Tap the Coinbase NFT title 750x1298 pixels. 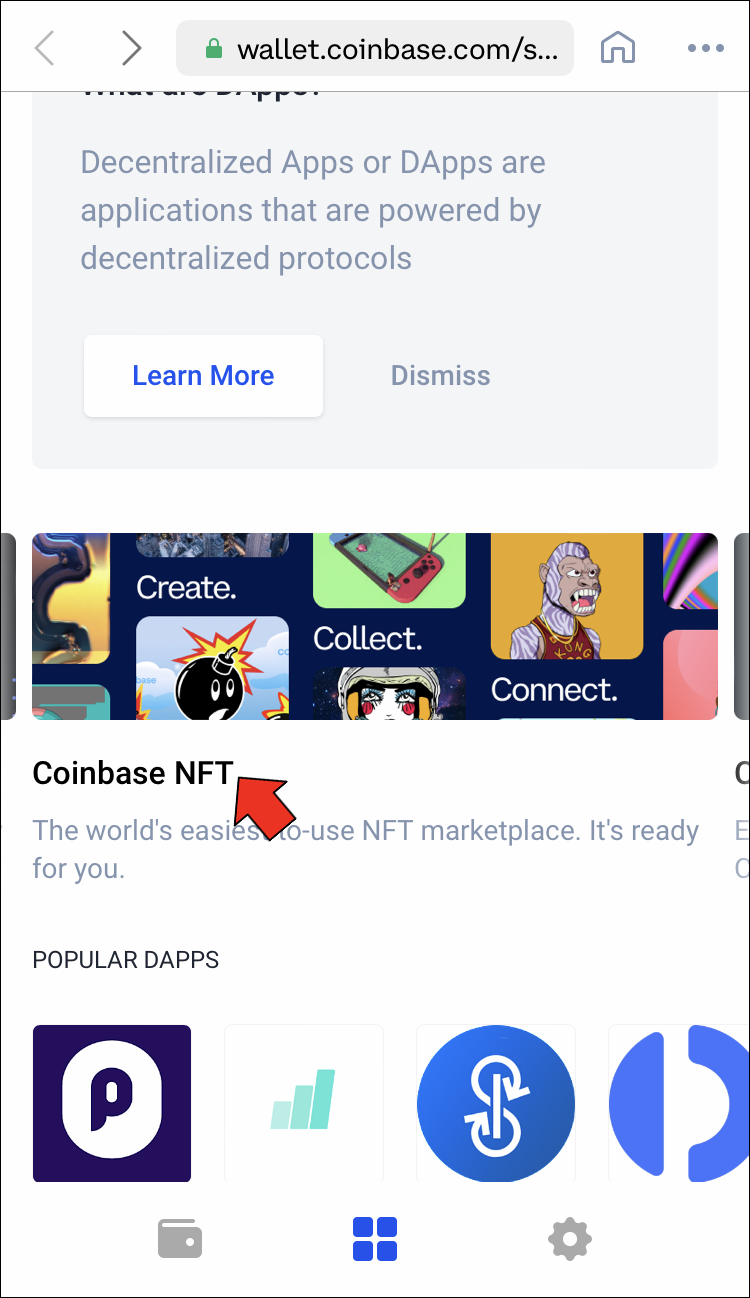tap(132, 773)
